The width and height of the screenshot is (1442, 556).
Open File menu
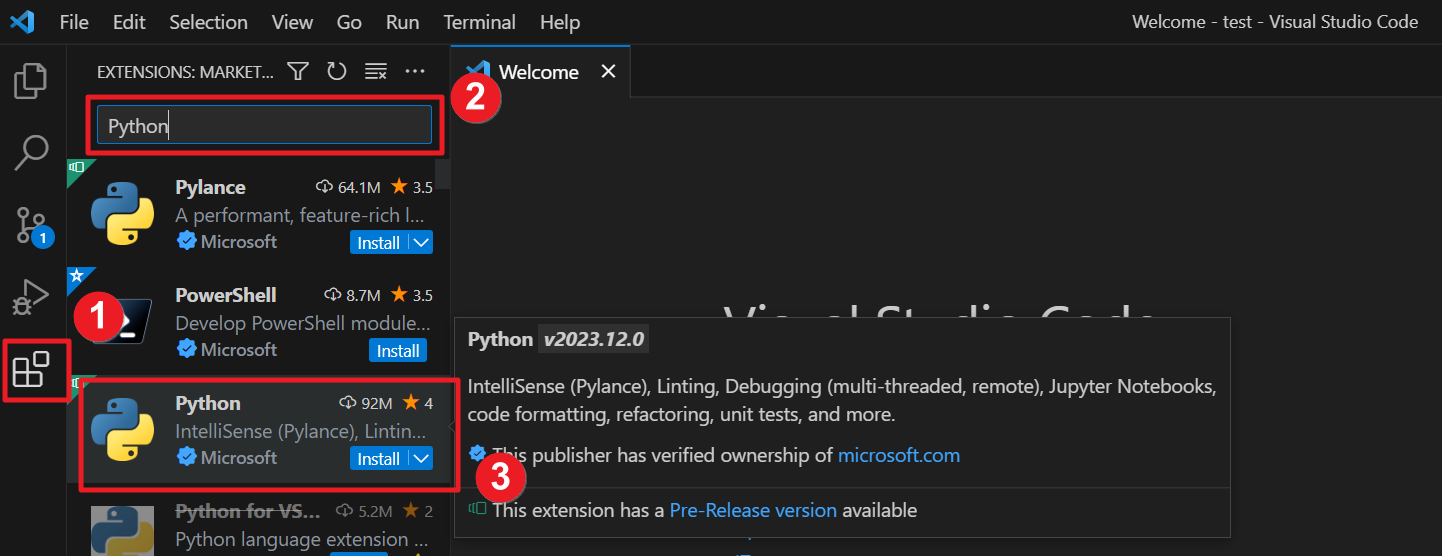click(74, 22)
